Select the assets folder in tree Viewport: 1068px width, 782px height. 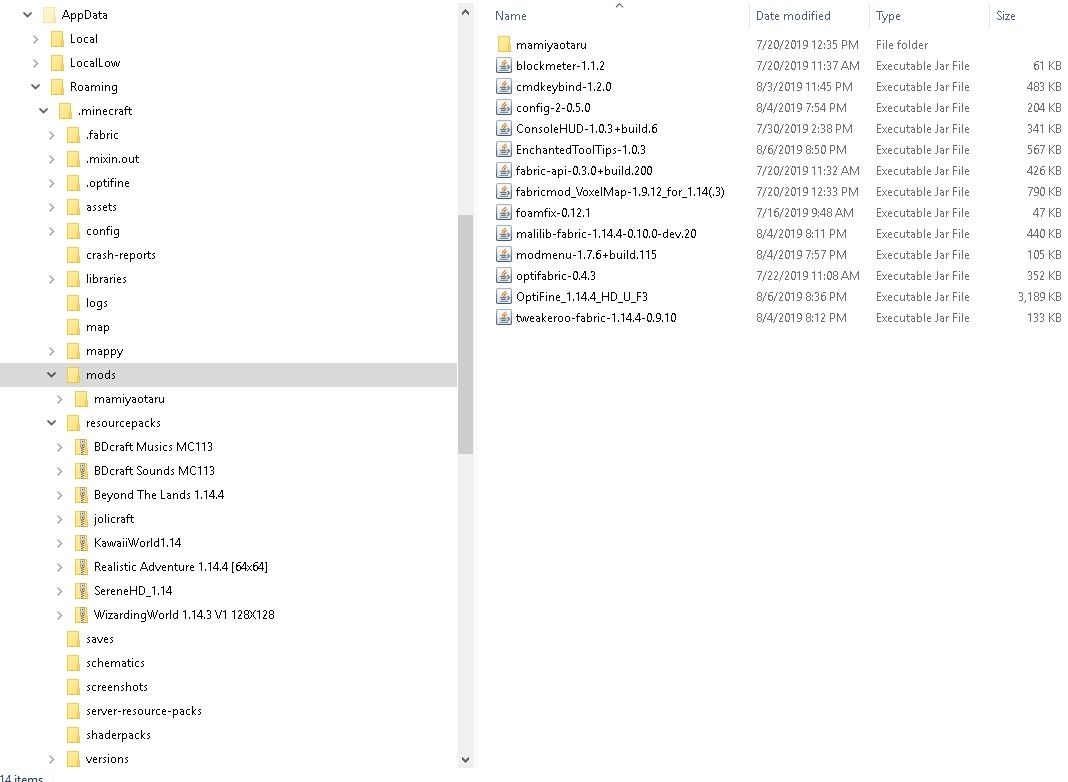point(101,207)
